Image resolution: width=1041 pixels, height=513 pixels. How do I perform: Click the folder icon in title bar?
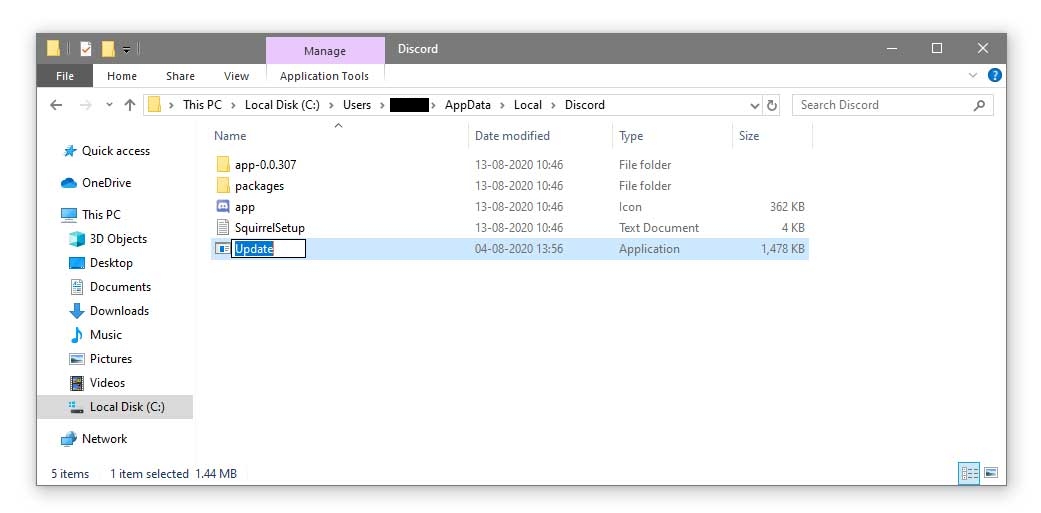coord(54,48)
